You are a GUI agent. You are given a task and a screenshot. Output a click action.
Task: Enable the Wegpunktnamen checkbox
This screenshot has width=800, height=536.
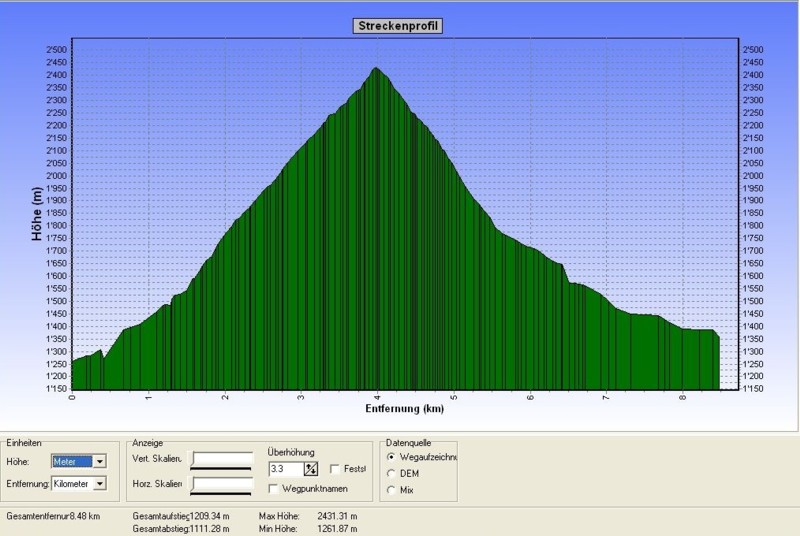tap(274, 488)
